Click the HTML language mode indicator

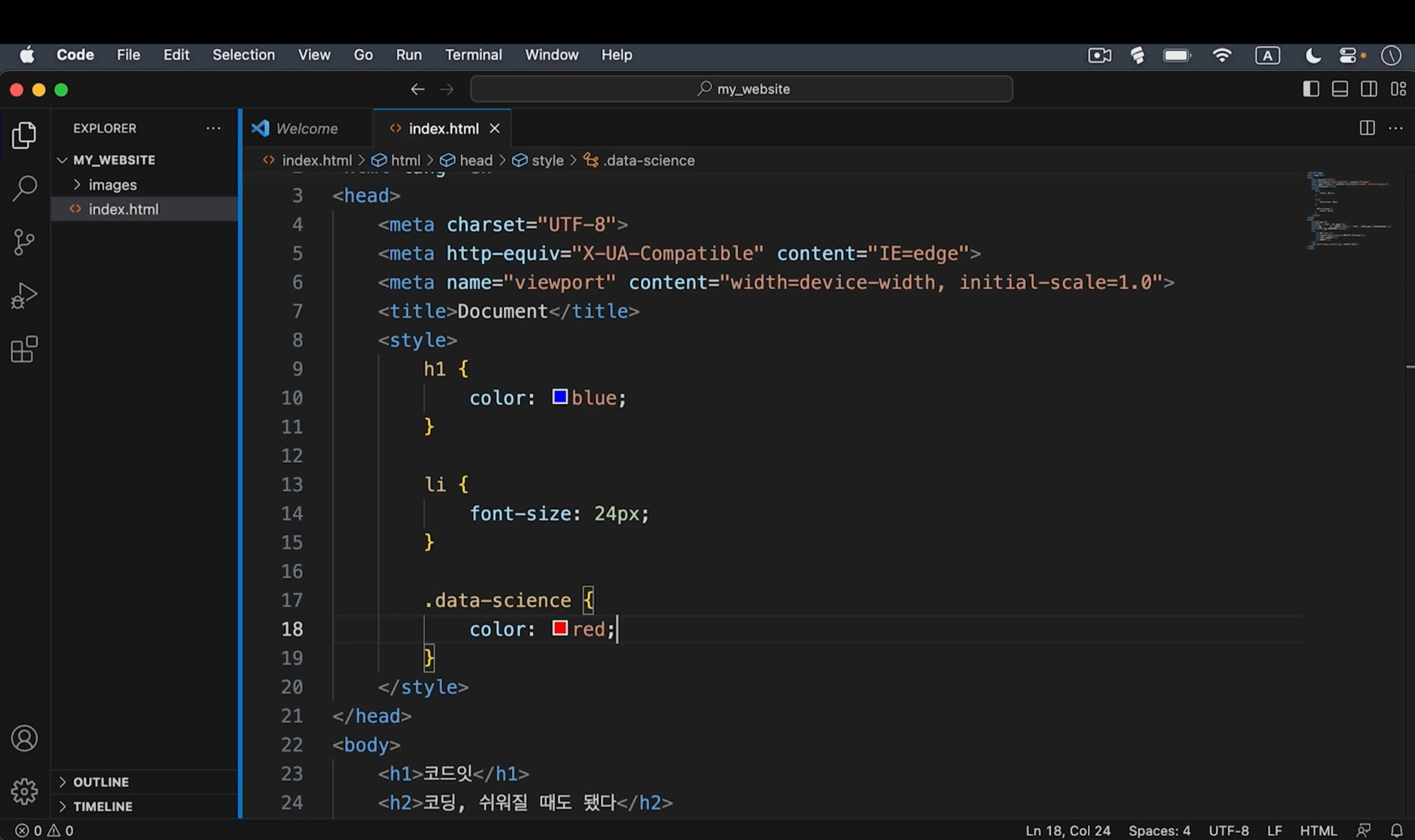tap(1318, 830)
